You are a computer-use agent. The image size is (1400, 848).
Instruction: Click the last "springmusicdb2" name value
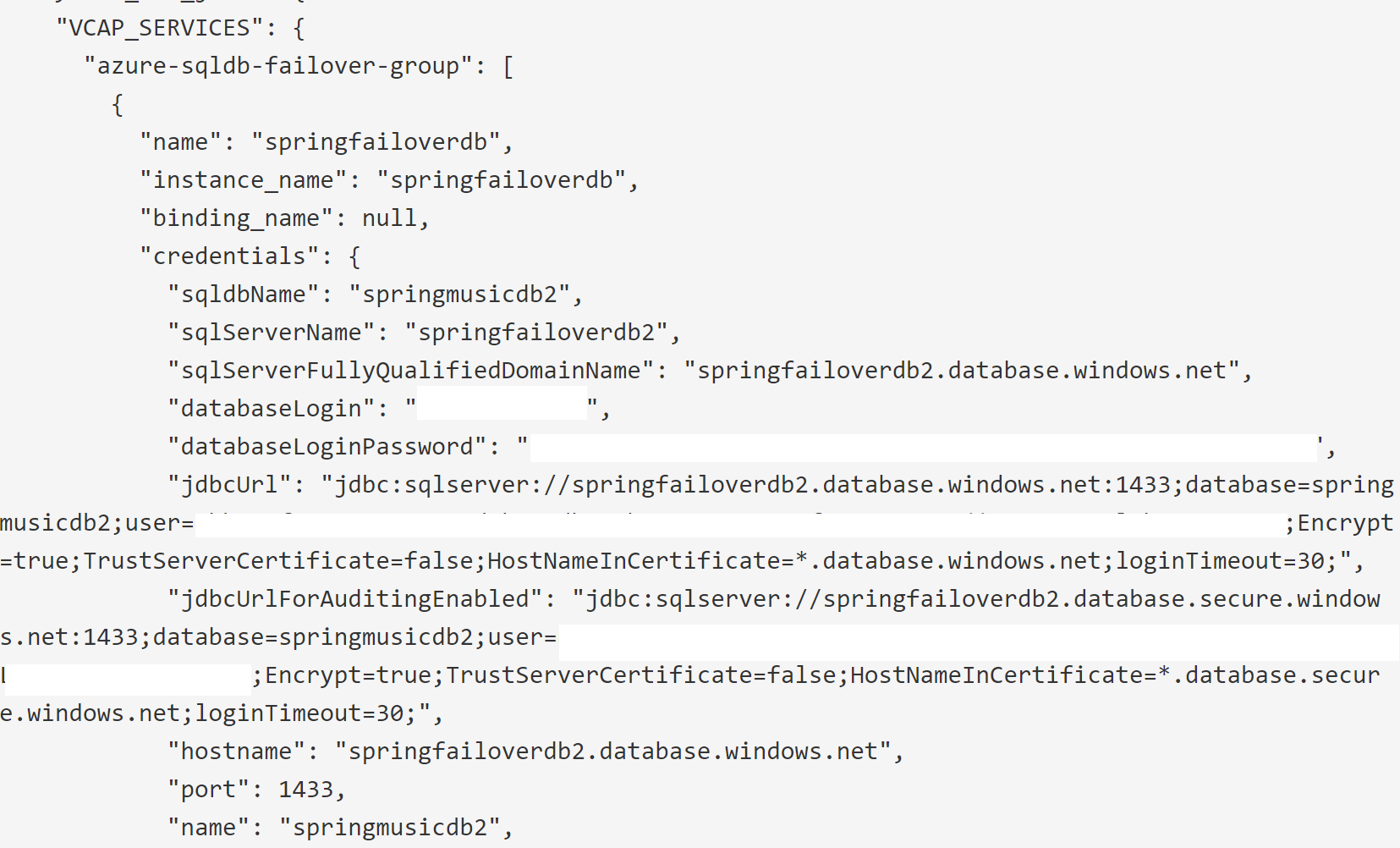tap(390, 828)
